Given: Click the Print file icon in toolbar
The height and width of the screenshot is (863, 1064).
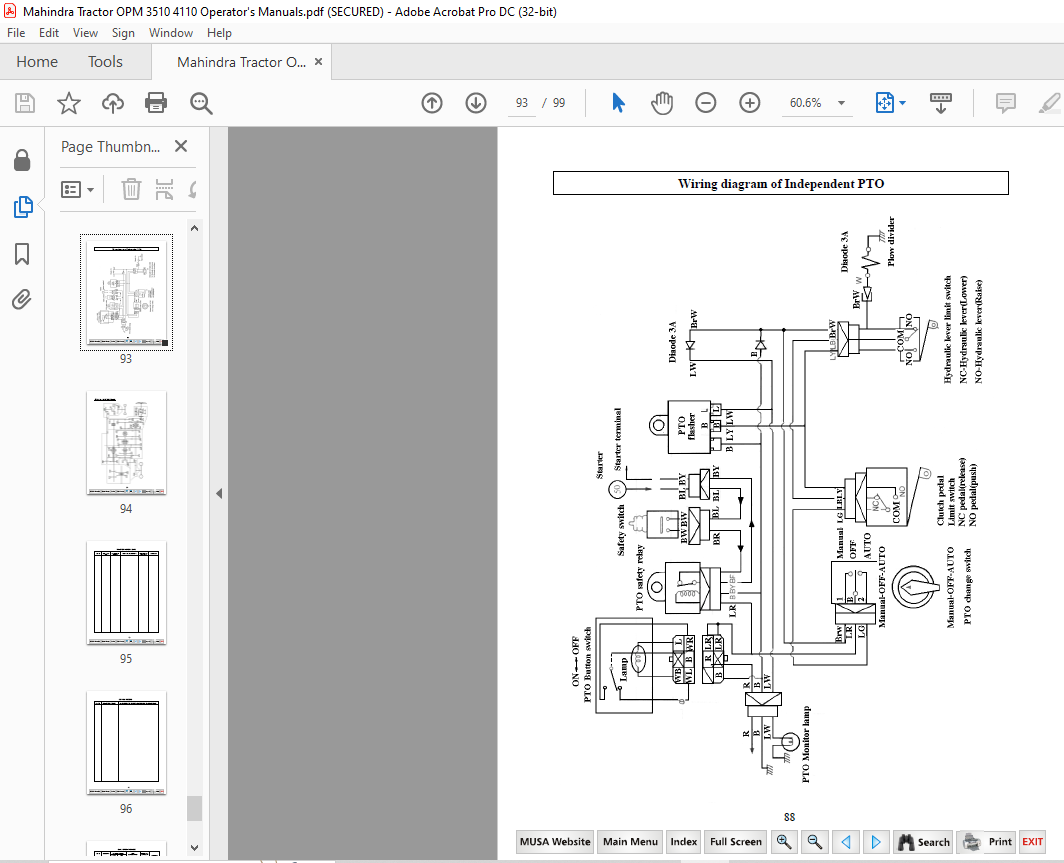Looking at the screenshot, I should point(156,103).
